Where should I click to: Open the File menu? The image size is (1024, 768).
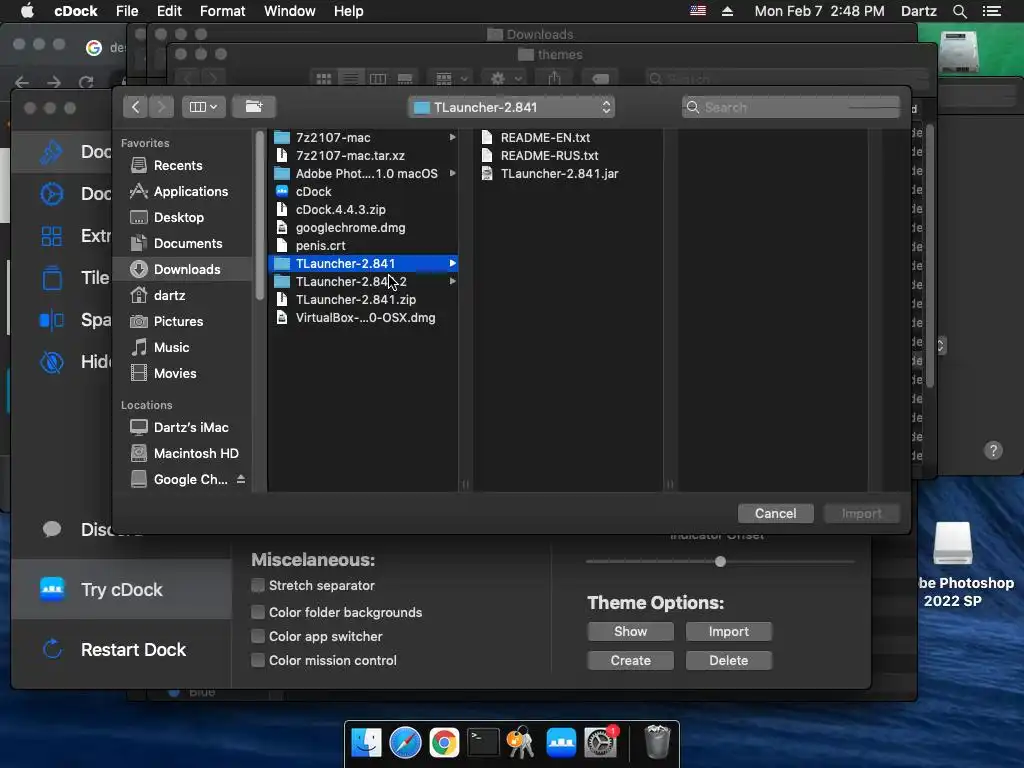pyautogui.click(x=127, y=11)
